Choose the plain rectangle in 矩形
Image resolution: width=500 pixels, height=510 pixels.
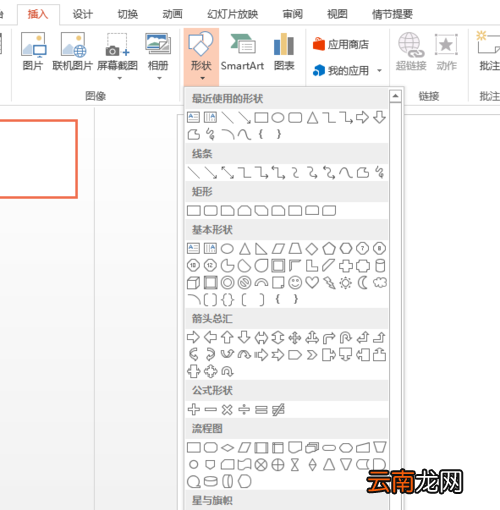194,211
